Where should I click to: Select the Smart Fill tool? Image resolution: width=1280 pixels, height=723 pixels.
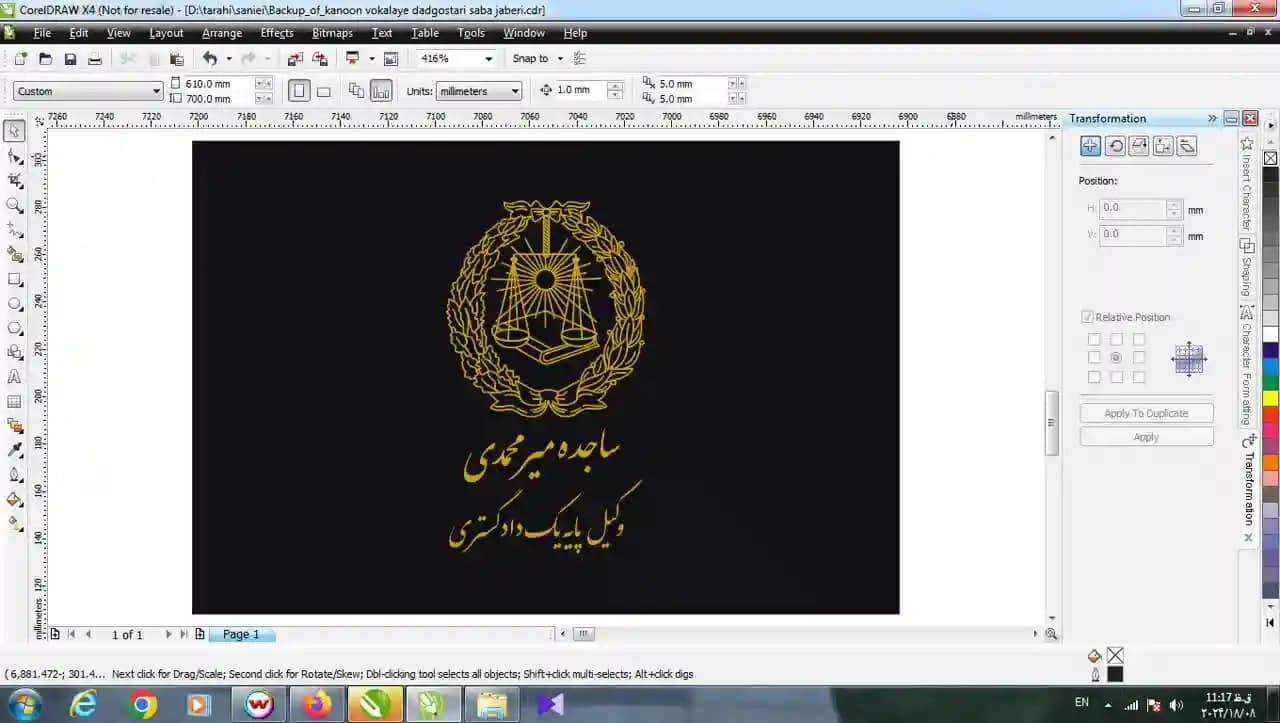click(14, 255)
